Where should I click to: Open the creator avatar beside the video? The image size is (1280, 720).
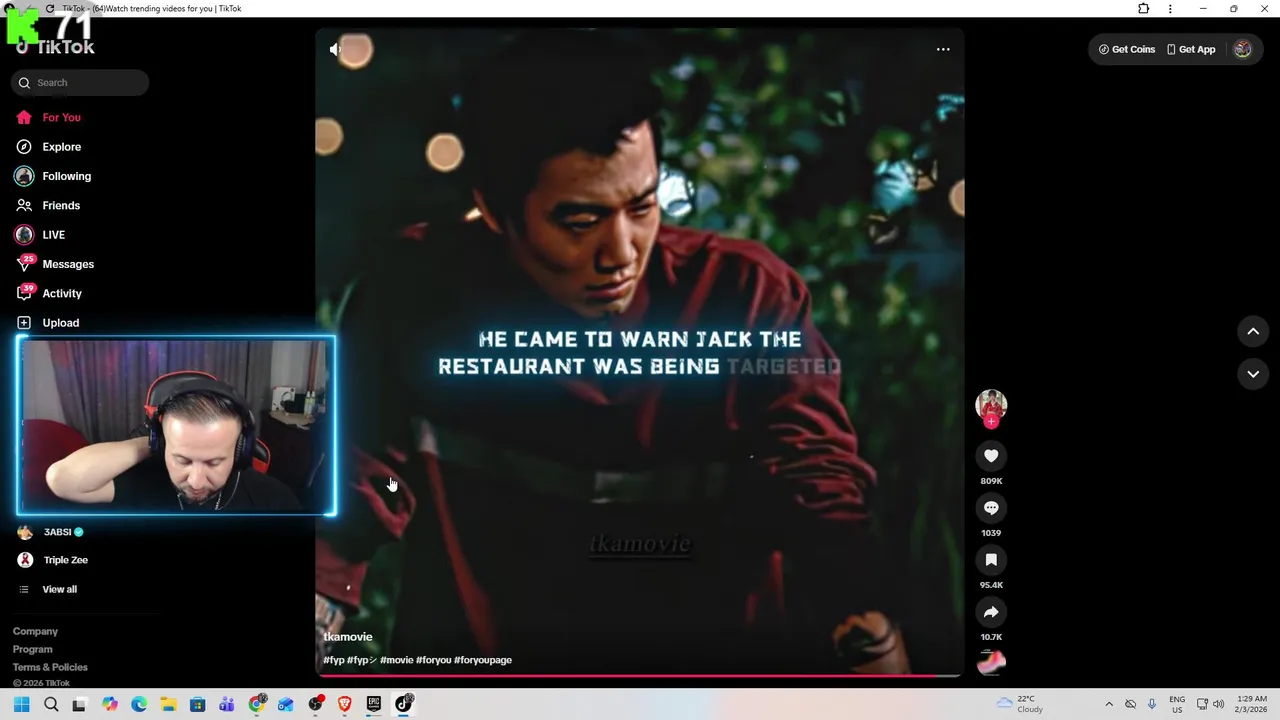991,404
